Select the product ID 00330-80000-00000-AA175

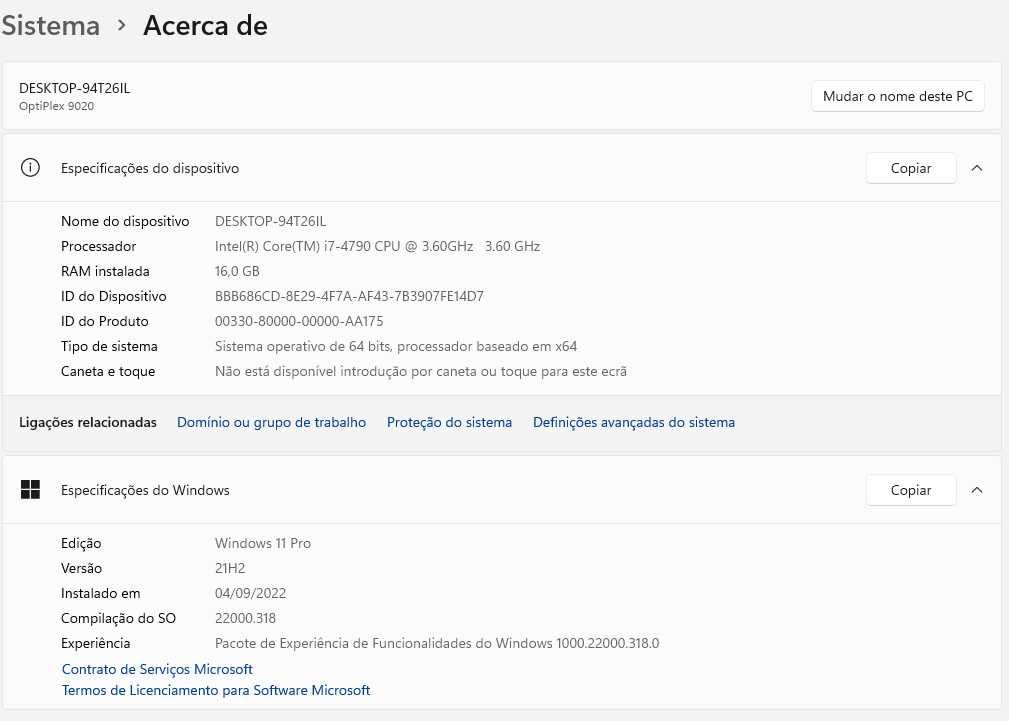(299, 321)
